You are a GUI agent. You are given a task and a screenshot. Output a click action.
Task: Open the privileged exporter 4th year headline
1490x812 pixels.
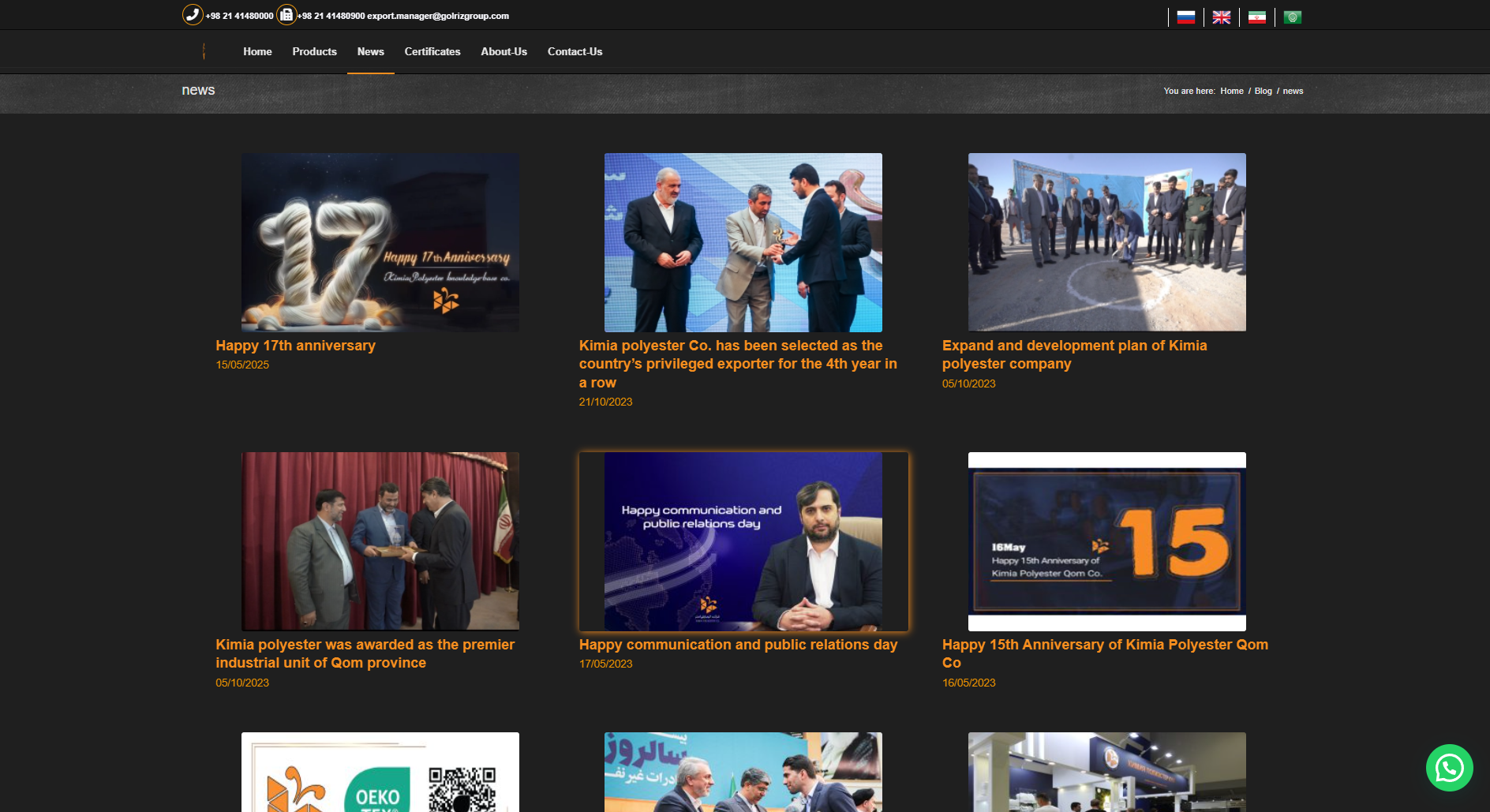(x=737, y=364)
